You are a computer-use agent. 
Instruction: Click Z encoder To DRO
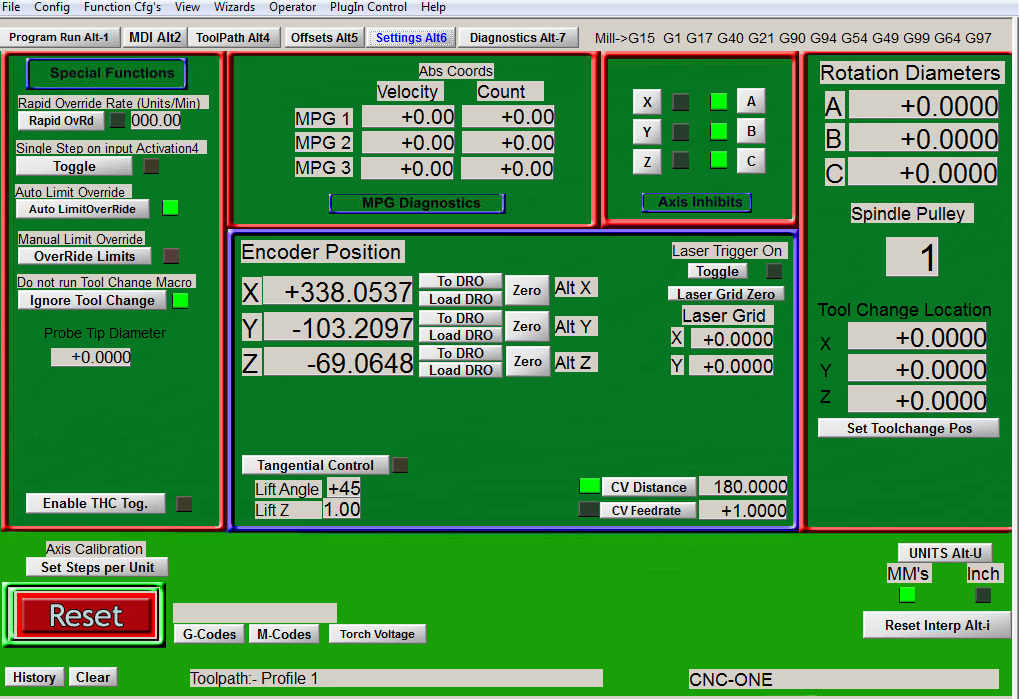click(461, 353)
